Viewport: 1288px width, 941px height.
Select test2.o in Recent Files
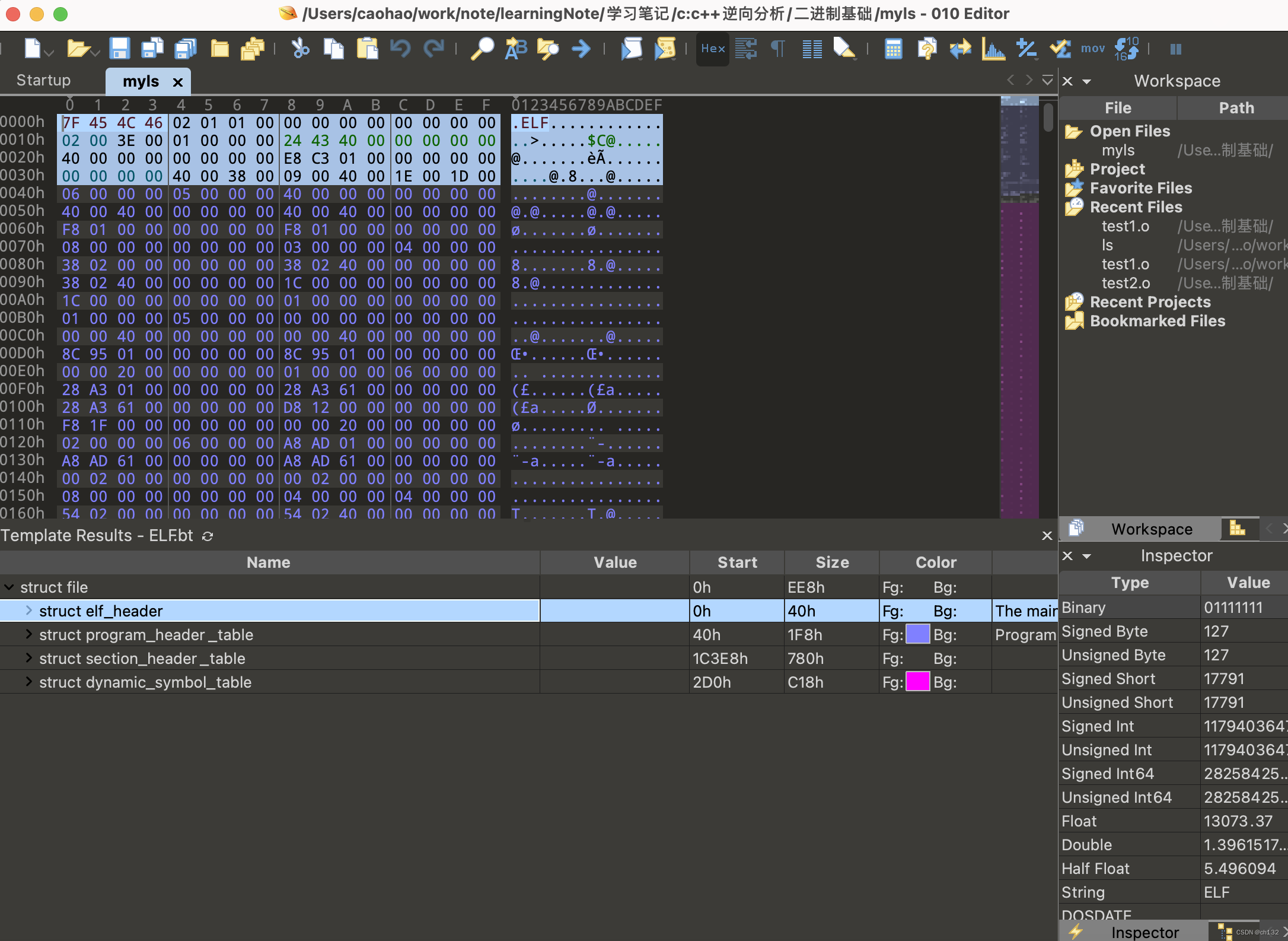1126,283
